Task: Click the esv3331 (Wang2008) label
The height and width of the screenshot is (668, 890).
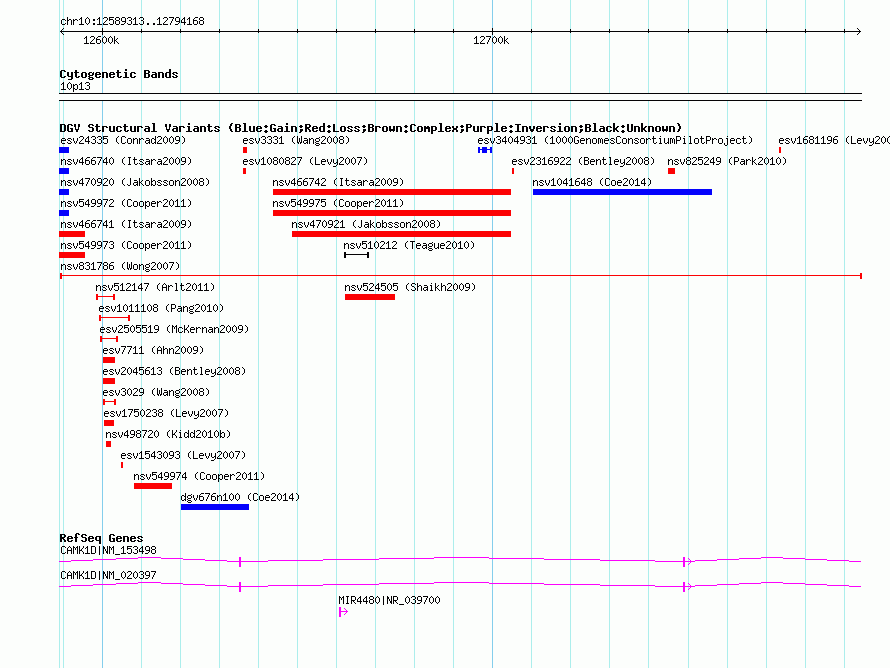Action: tap(296, 140)
